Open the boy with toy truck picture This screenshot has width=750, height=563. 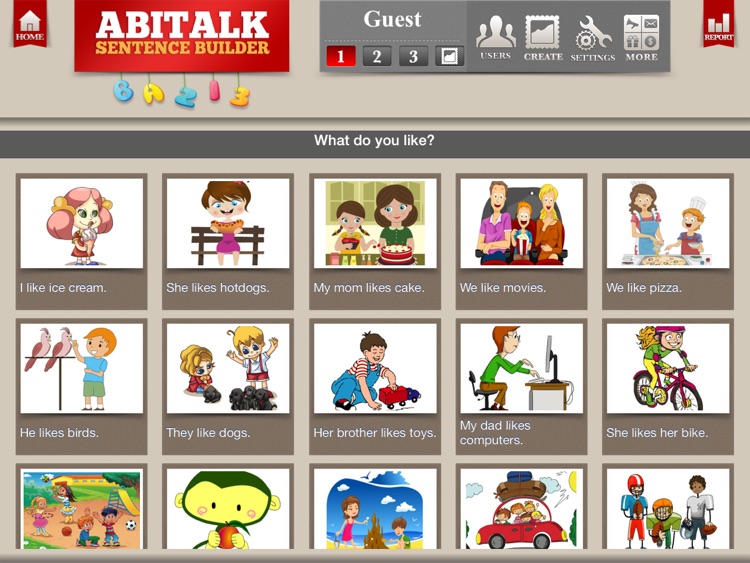click(x=375, y=368)
